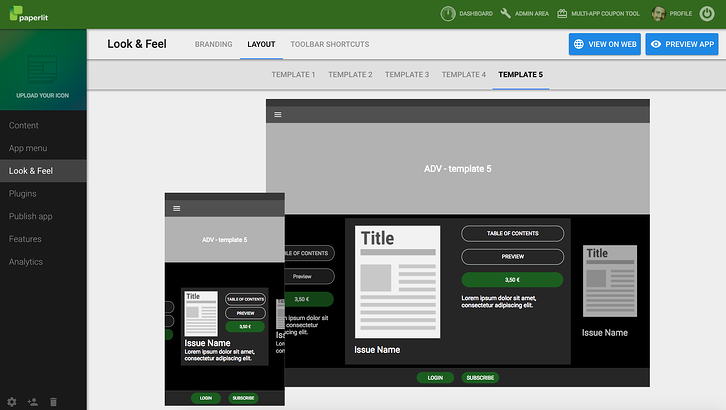Click the Paperlit logo
Image resolution: width=726 pixels, height=410 pixels.
pyautogui.click(x=29, y=14)
